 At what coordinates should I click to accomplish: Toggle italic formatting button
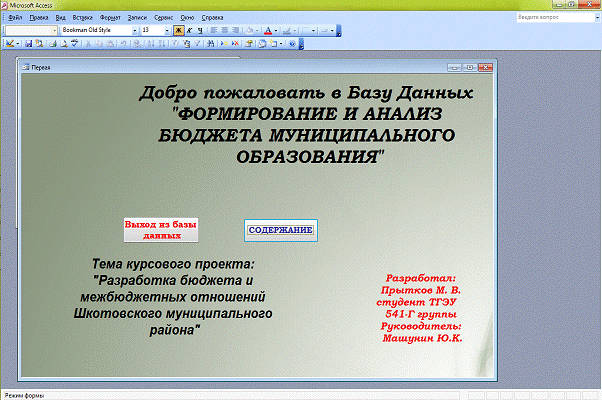[189, 31]
